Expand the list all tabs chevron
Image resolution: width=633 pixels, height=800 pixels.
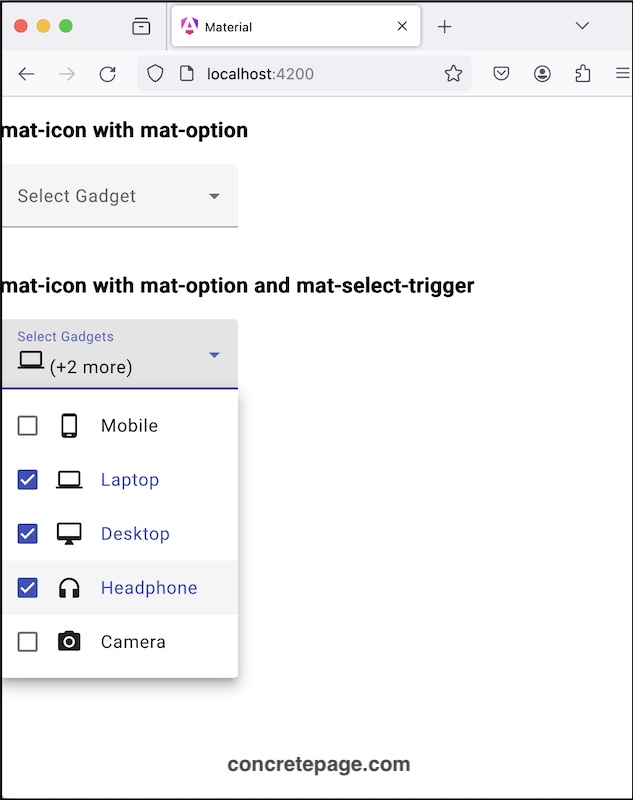point(582,26)
